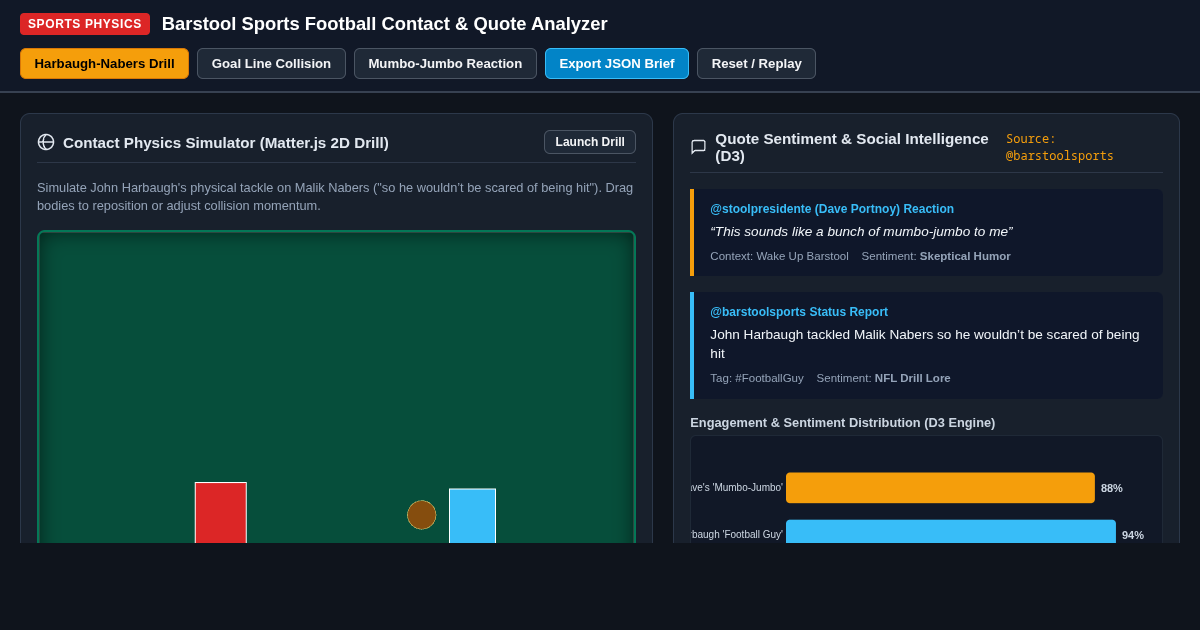Click the Reset / Replay button
Image resolution: width=1200 pixels, height=630 pixels.
point(756,64)
